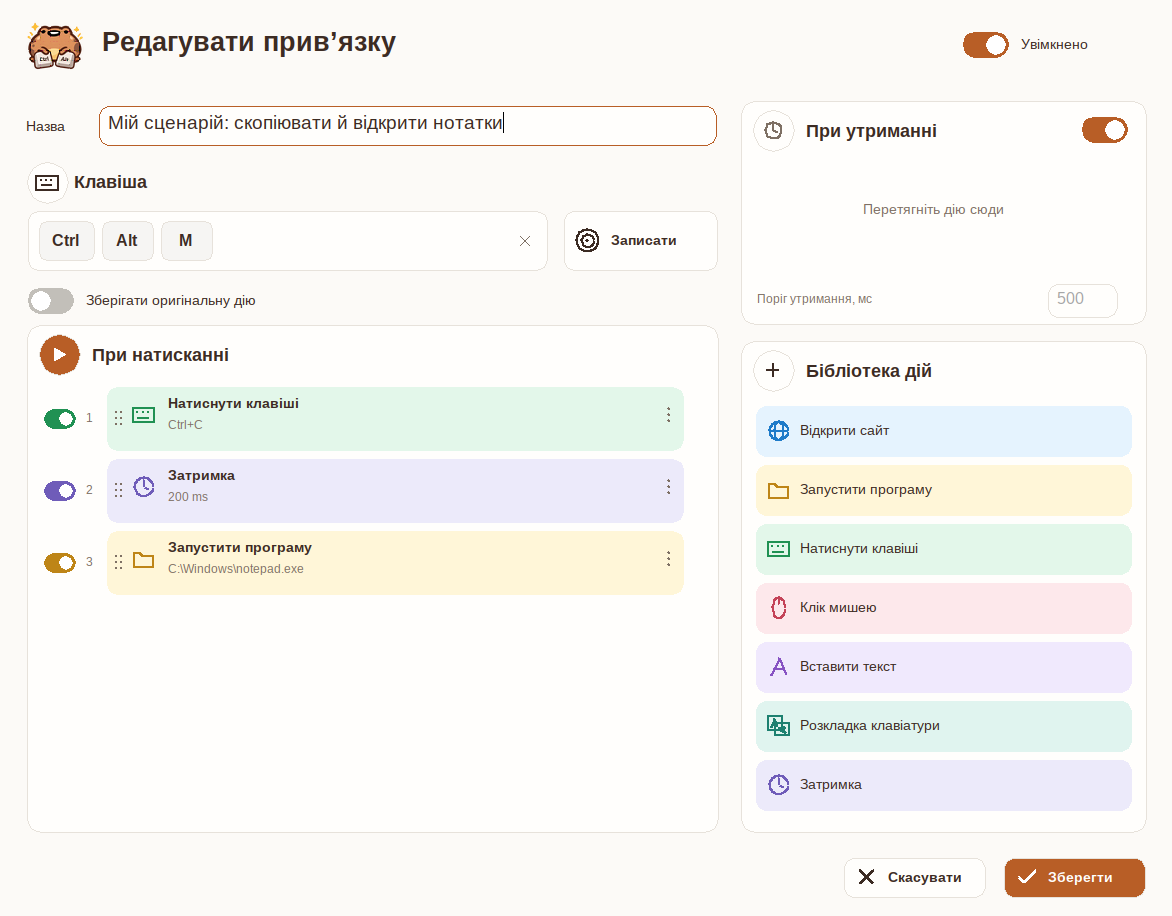
Task: Turn off step 3 Запустити програму toggle
Action: pyautogui.click(x=60, y=563)
